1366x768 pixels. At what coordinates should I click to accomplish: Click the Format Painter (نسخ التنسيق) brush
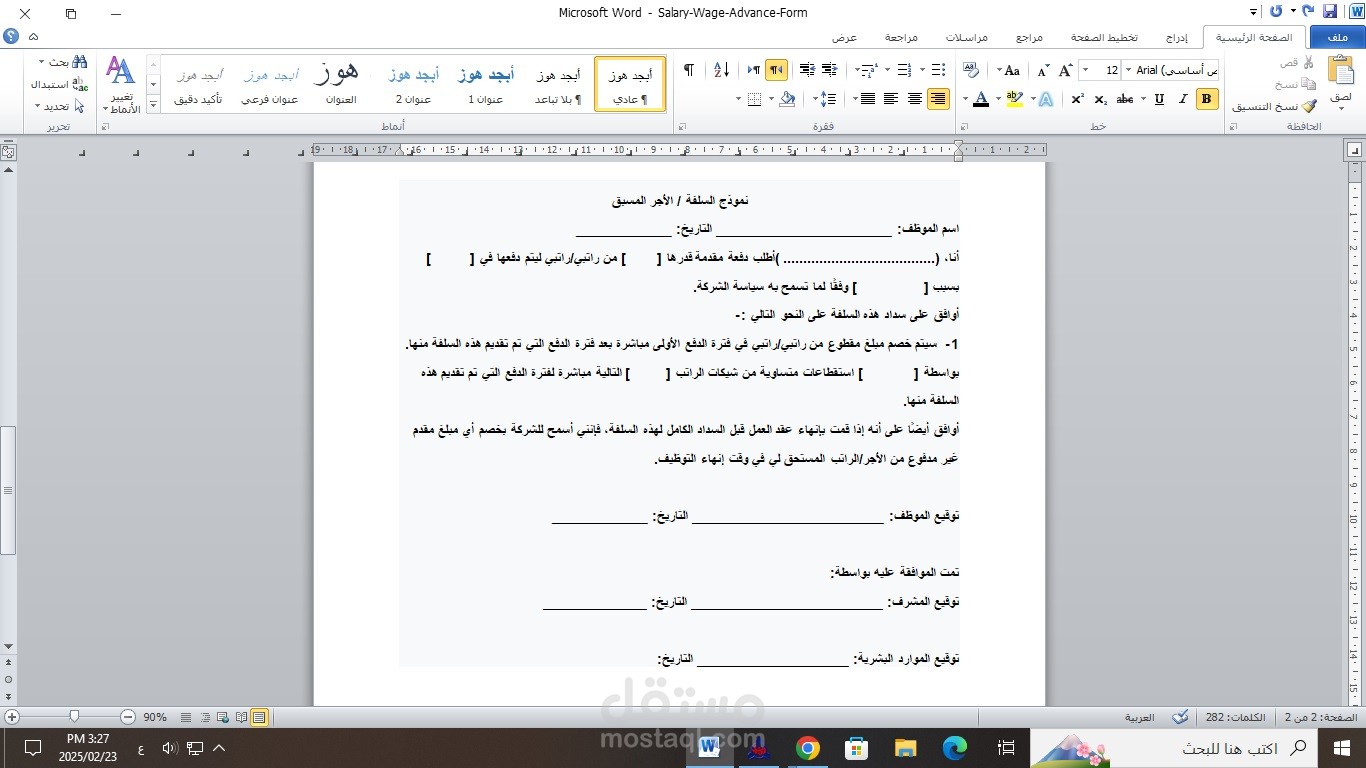coord(1309,106)
